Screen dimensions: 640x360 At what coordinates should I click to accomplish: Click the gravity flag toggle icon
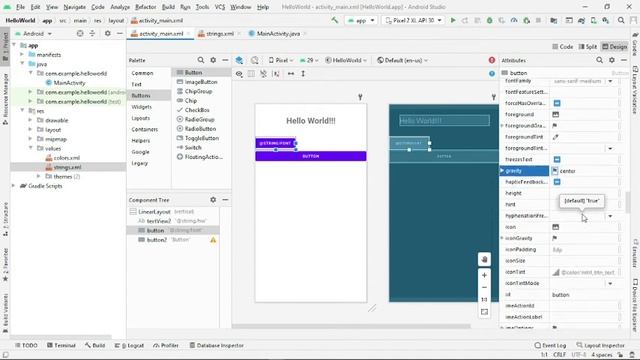point(555,171)
